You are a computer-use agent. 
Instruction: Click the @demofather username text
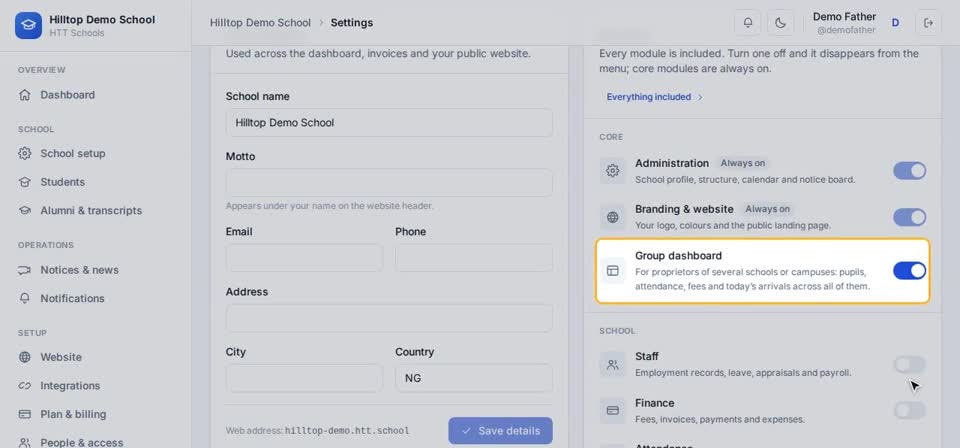click(x=846, y=30)
